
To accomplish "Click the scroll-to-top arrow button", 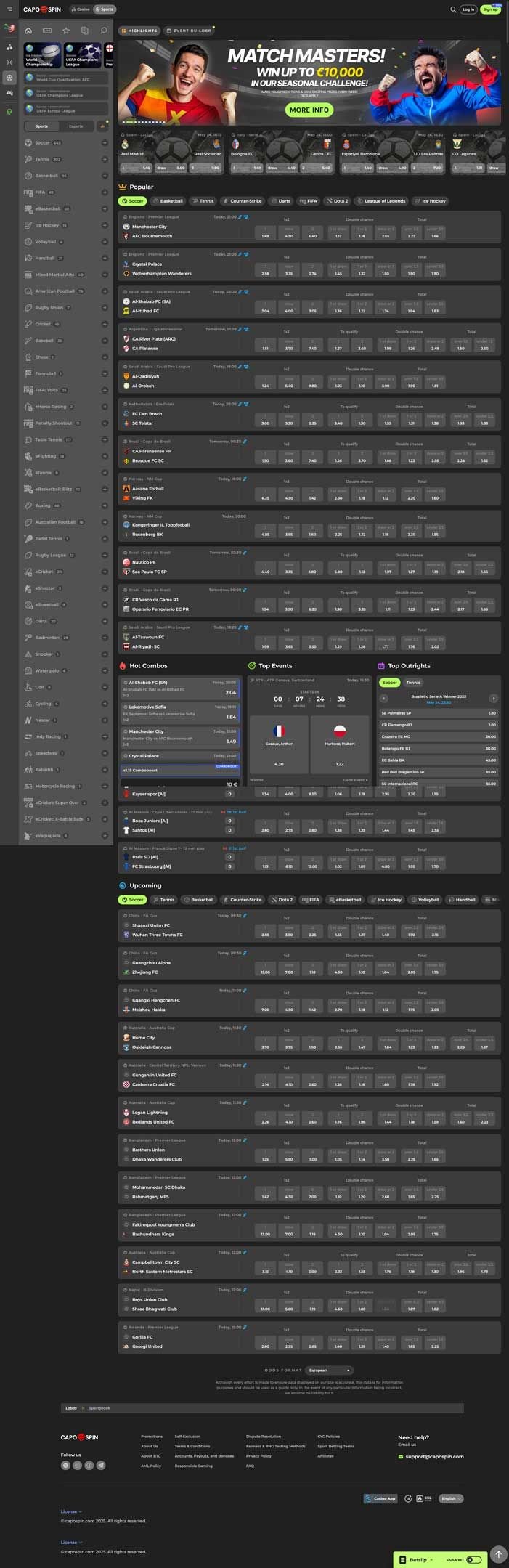I will click(498, 1553).
